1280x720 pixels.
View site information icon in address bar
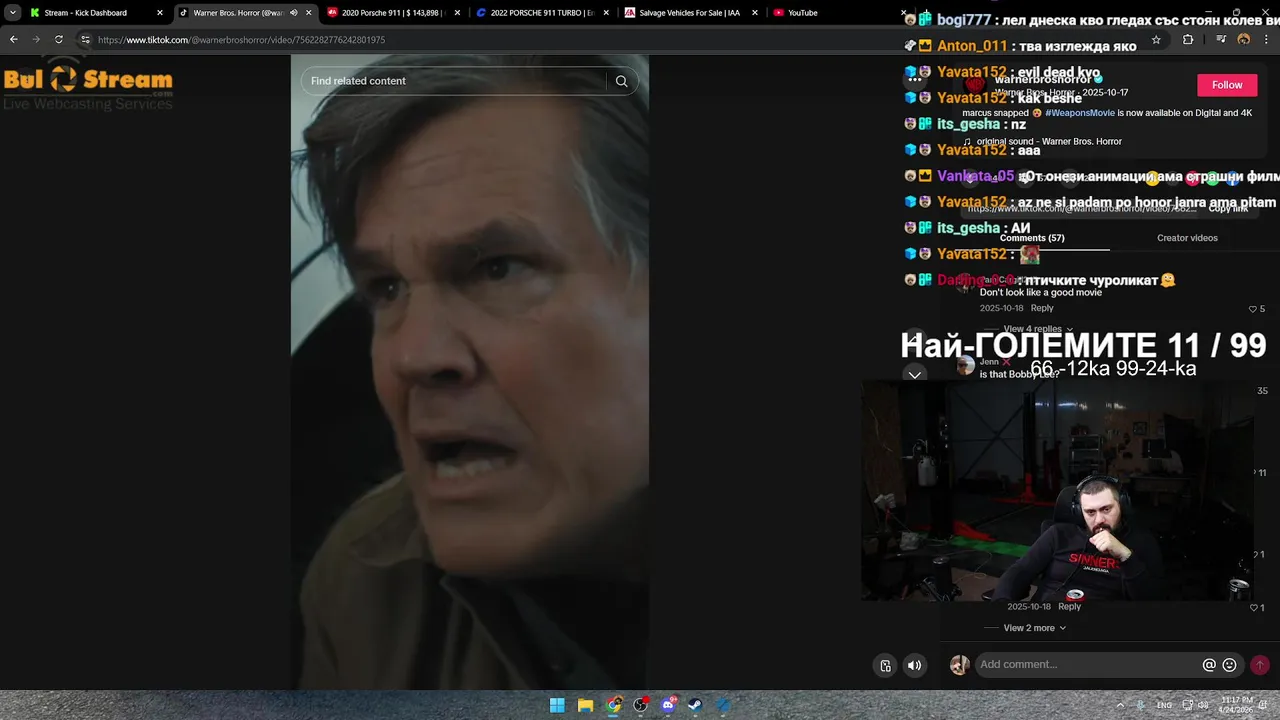pos(85,40)
